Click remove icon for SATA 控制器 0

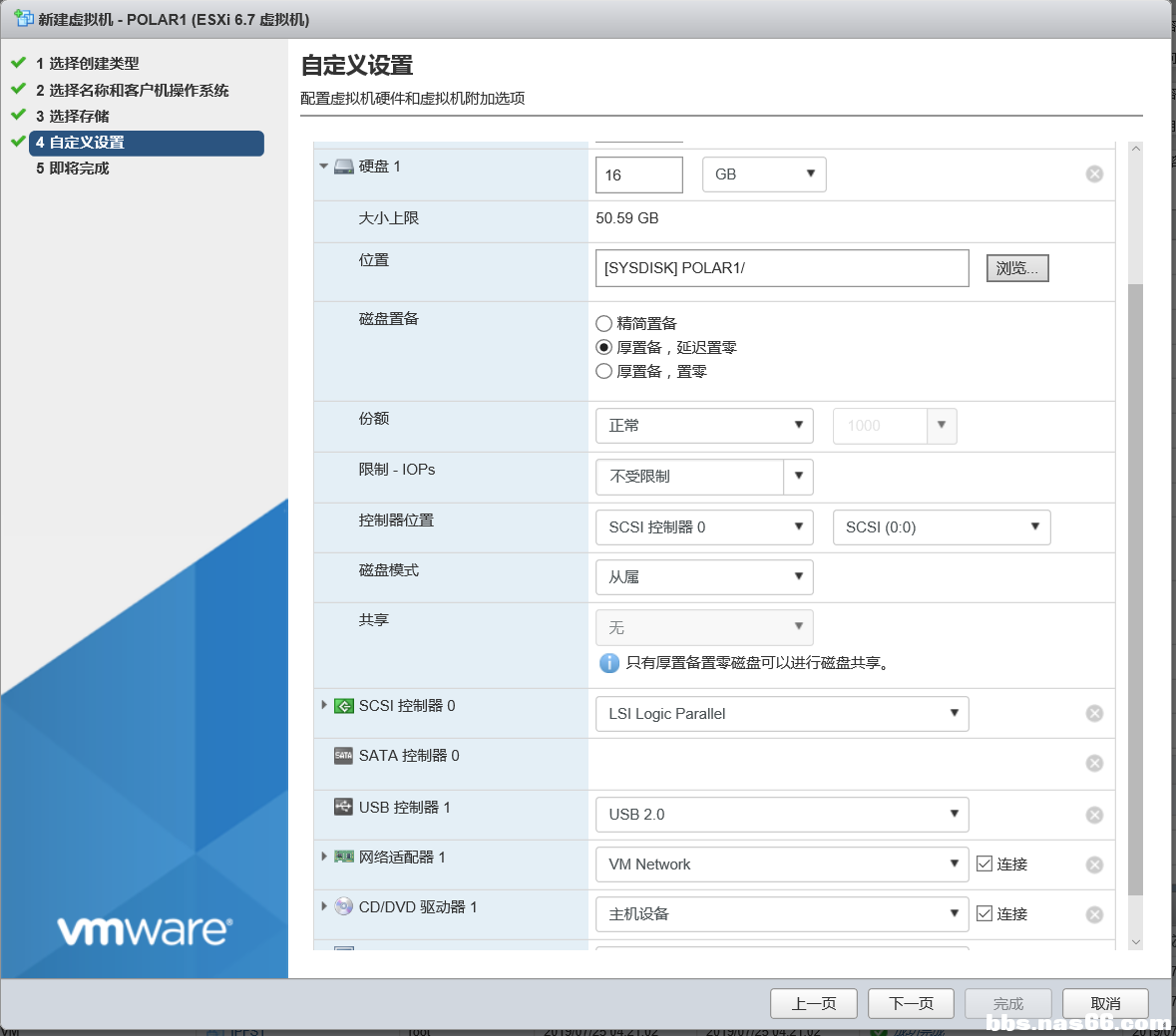tap(1094, 764)
